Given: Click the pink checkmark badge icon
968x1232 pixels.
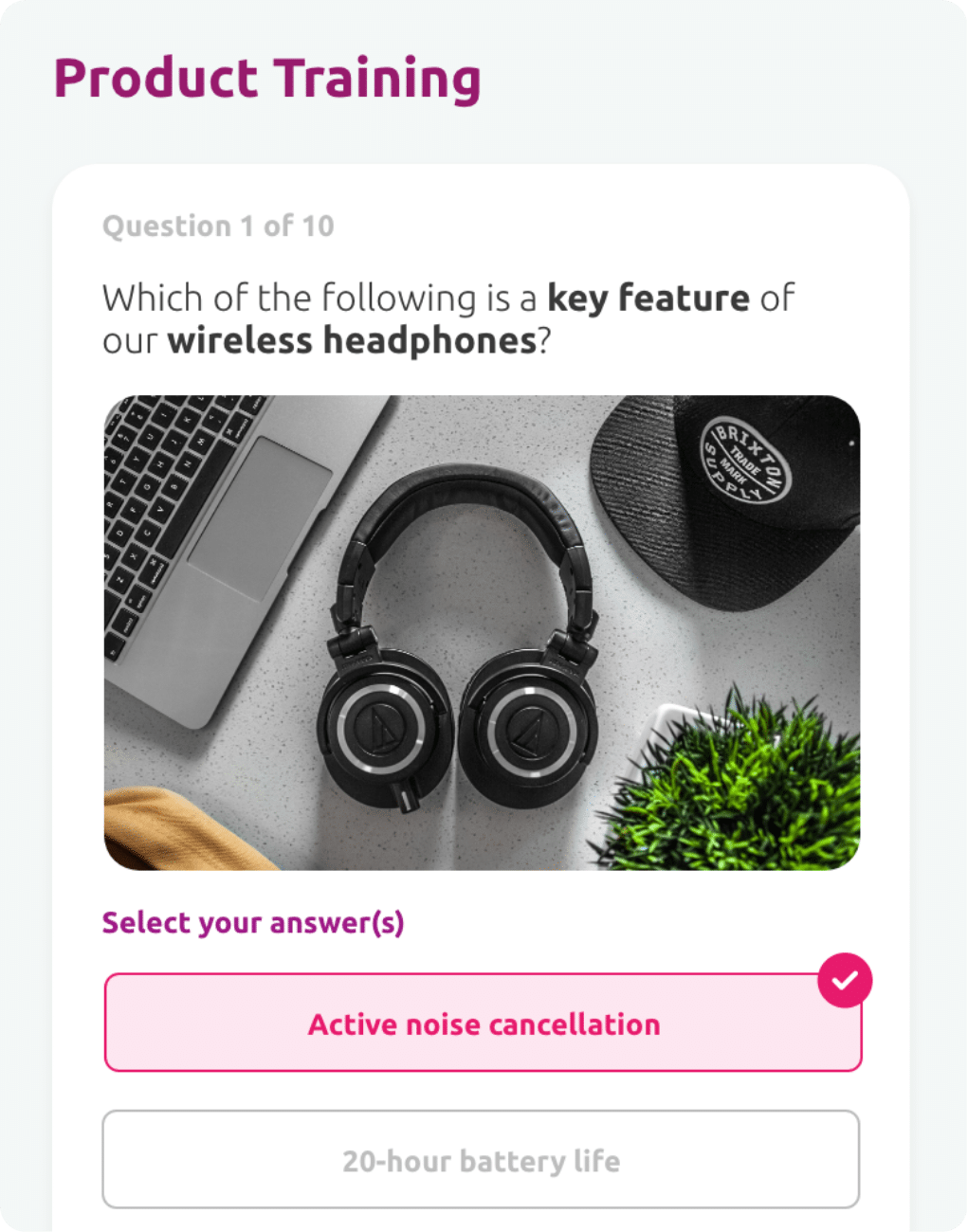Looking at the screenshot, I should coord(845,980).
